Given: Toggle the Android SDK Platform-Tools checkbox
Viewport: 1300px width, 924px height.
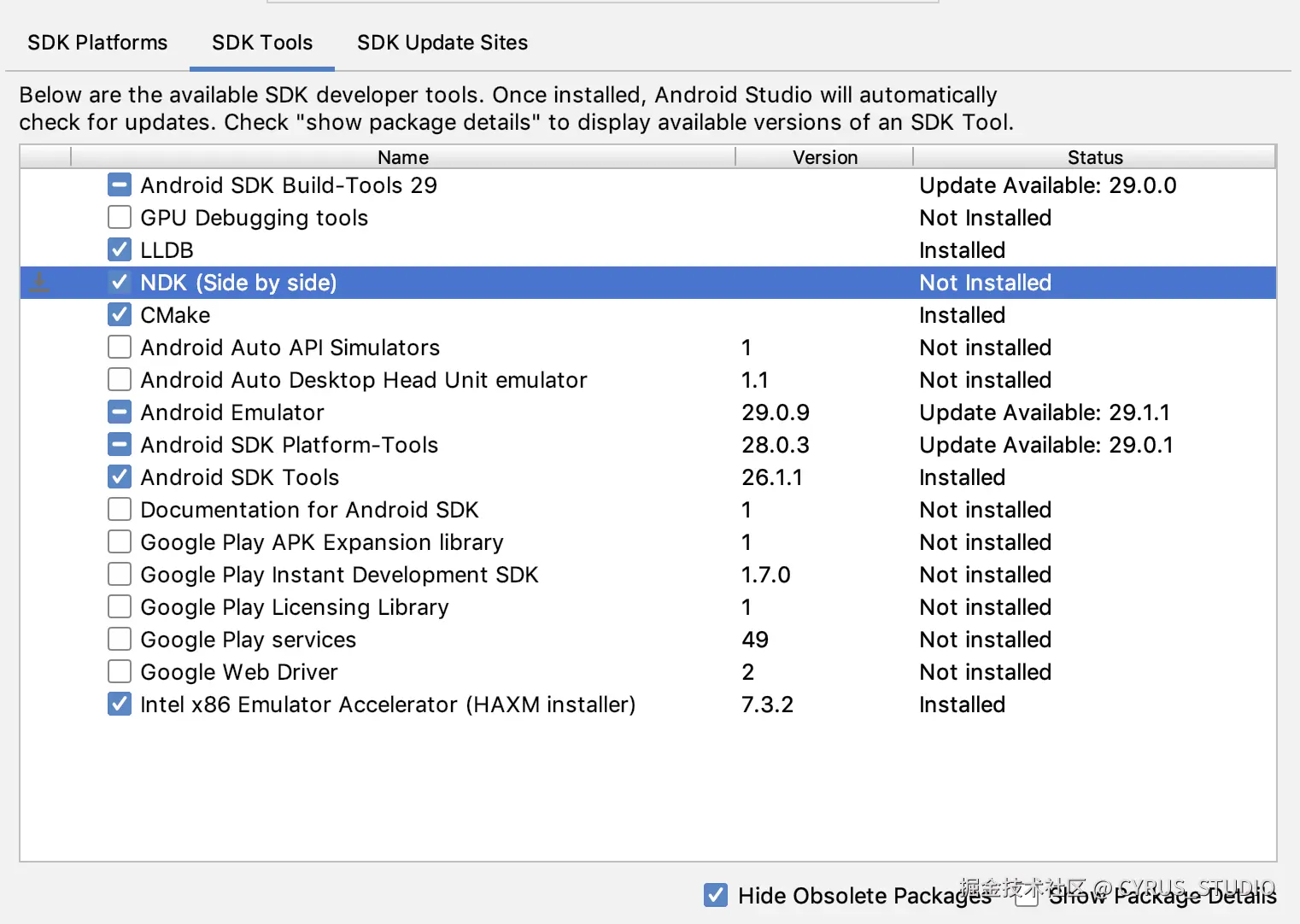Looking at the screenshot, I should coord(120,445).
